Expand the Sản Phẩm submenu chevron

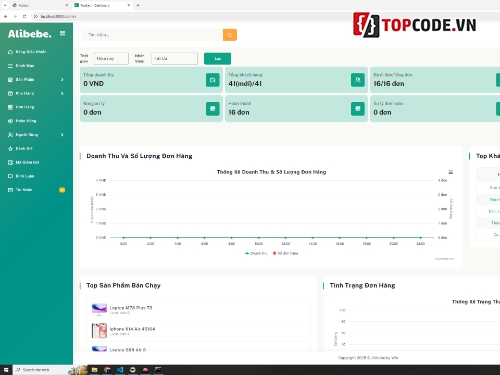tap(62, 80)
